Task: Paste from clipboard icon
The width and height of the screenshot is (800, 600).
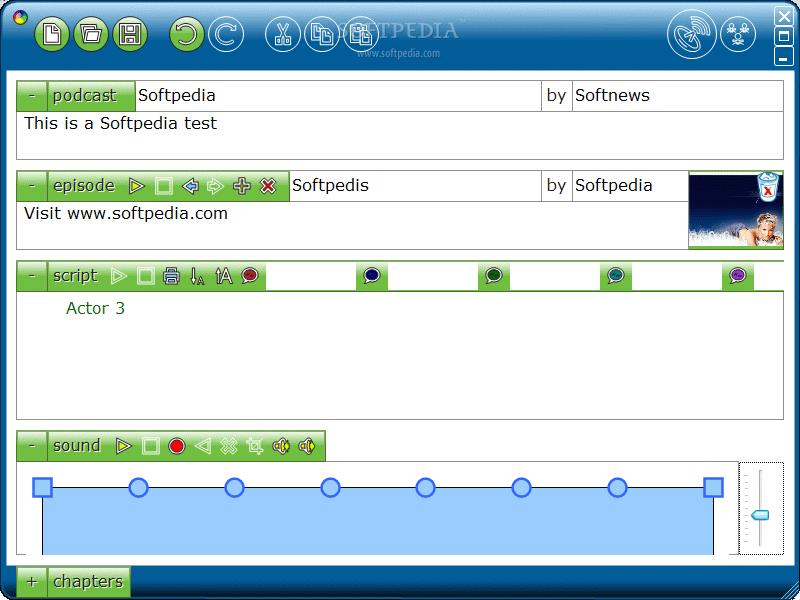Action: (x=361, y=34)
